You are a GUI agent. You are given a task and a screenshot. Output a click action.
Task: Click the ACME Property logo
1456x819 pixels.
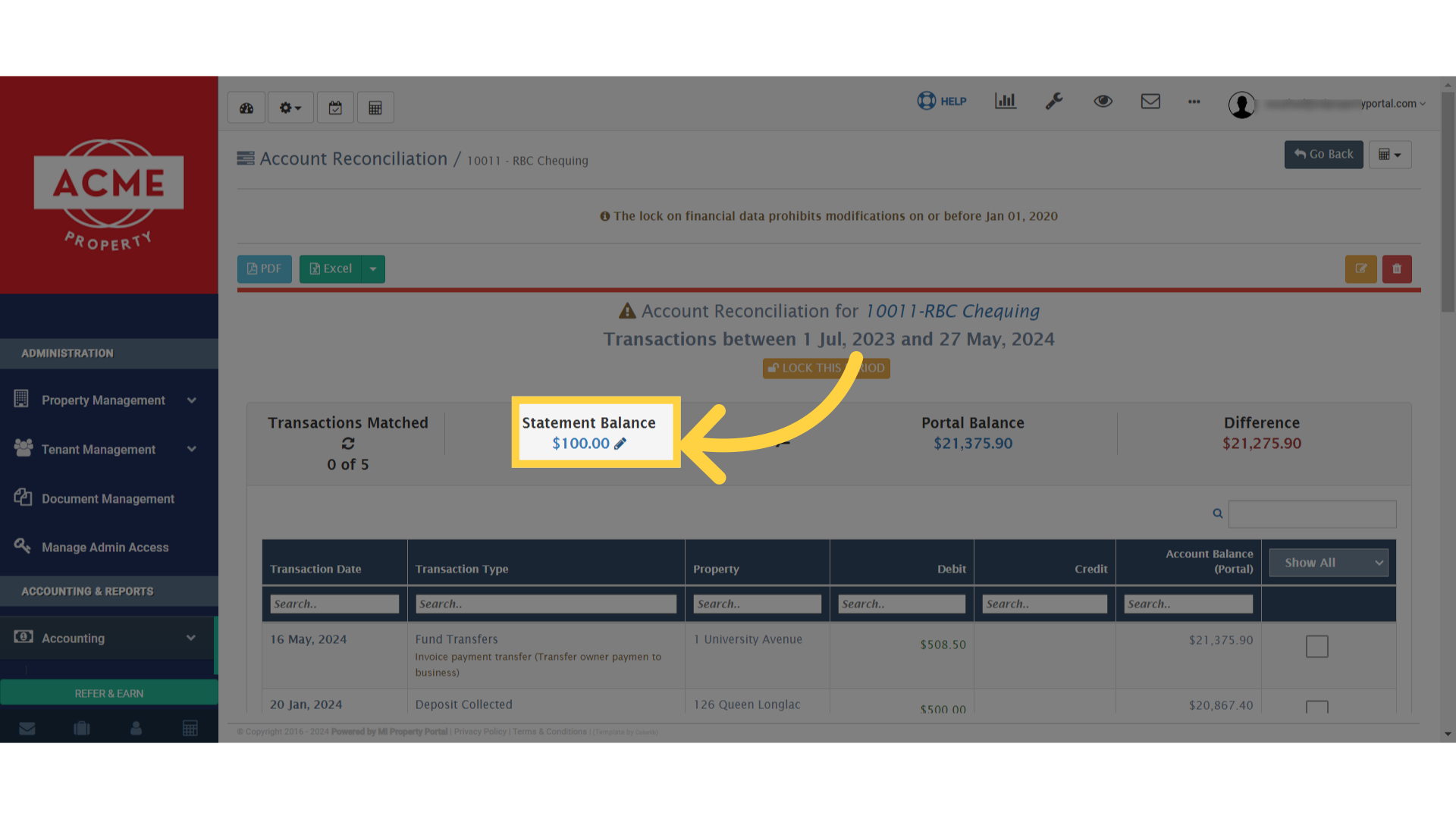[109, 195]
